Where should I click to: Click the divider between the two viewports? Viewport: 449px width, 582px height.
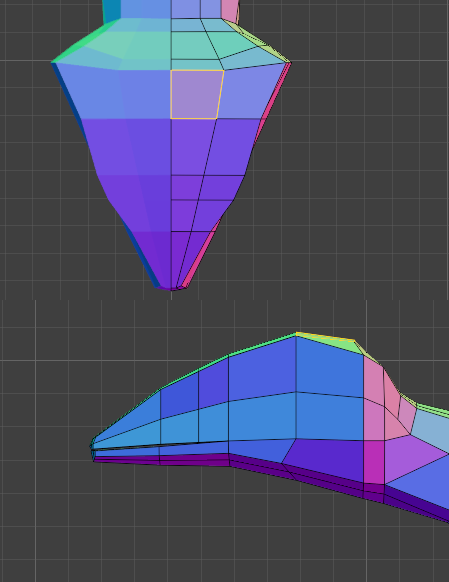(224, 300)
